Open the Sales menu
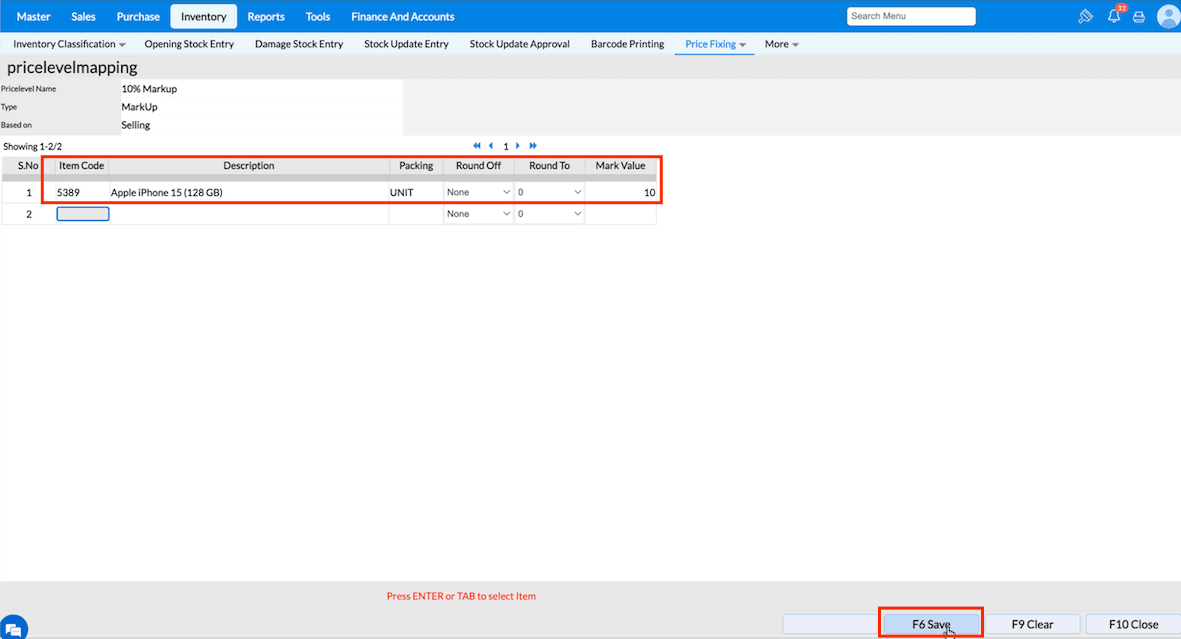Viewport: 1181px width, 639px height. (x=84, y=17)
